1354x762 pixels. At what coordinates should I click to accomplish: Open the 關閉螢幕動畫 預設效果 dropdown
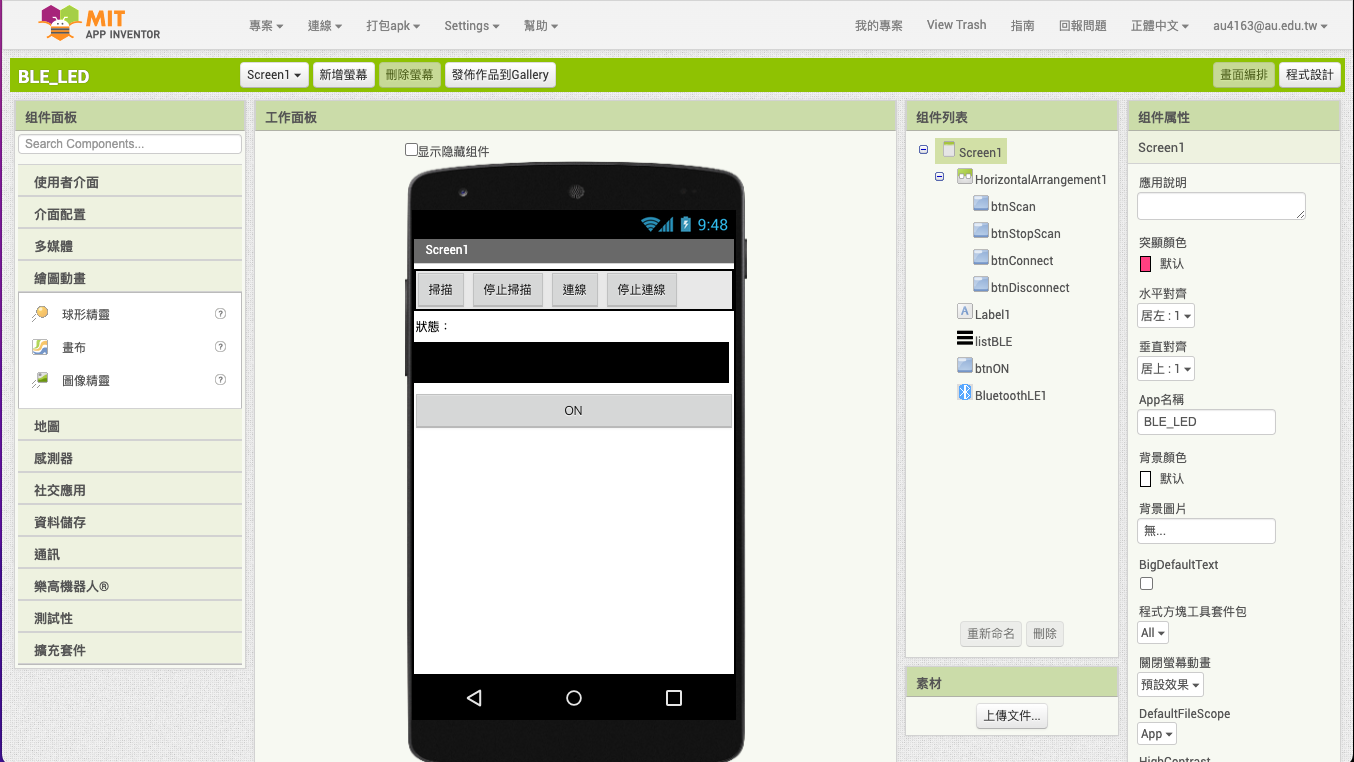tap(1171, 685)
